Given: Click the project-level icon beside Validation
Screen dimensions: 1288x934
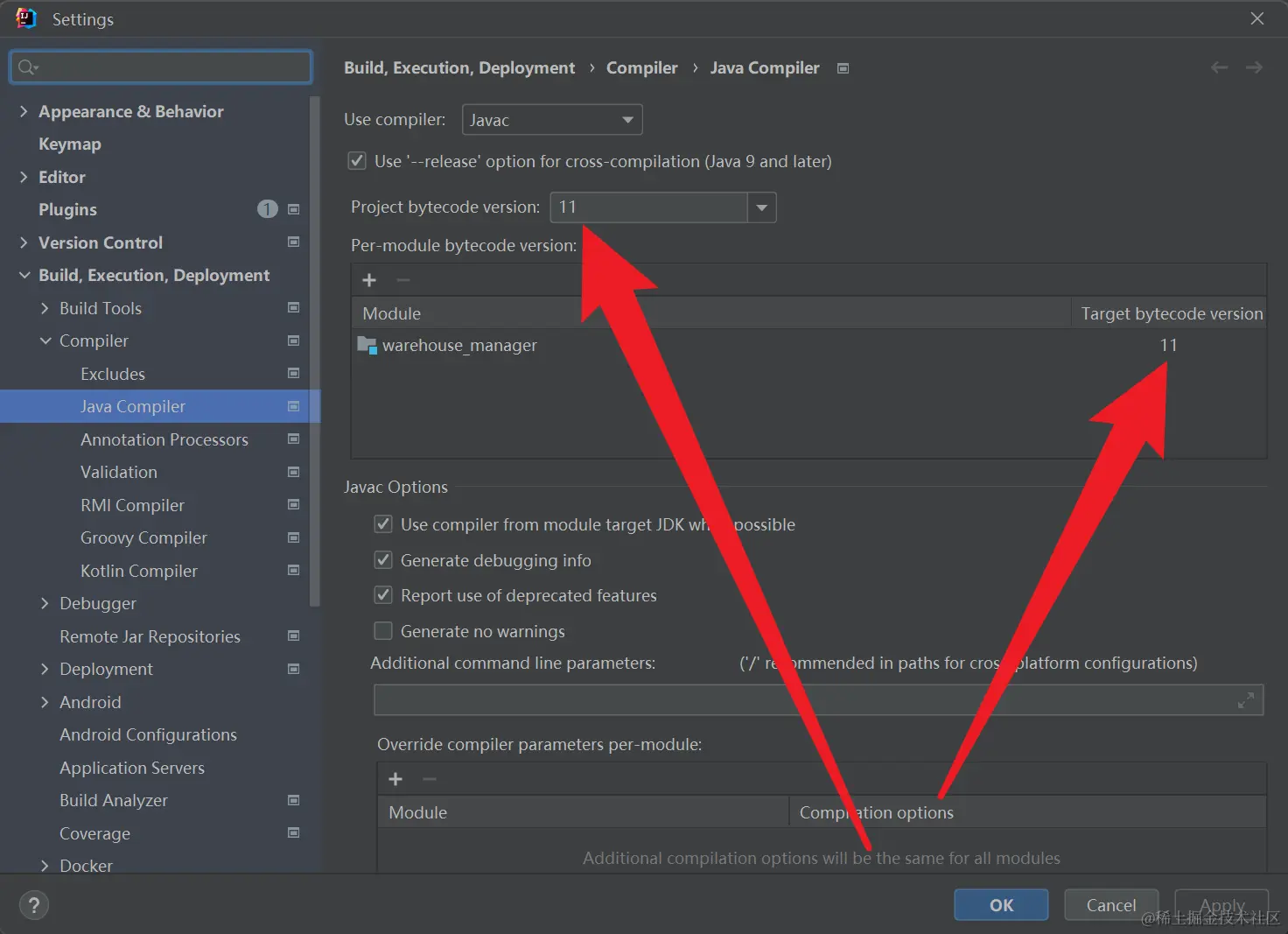Looking at the screenshot, I should 294,472.
